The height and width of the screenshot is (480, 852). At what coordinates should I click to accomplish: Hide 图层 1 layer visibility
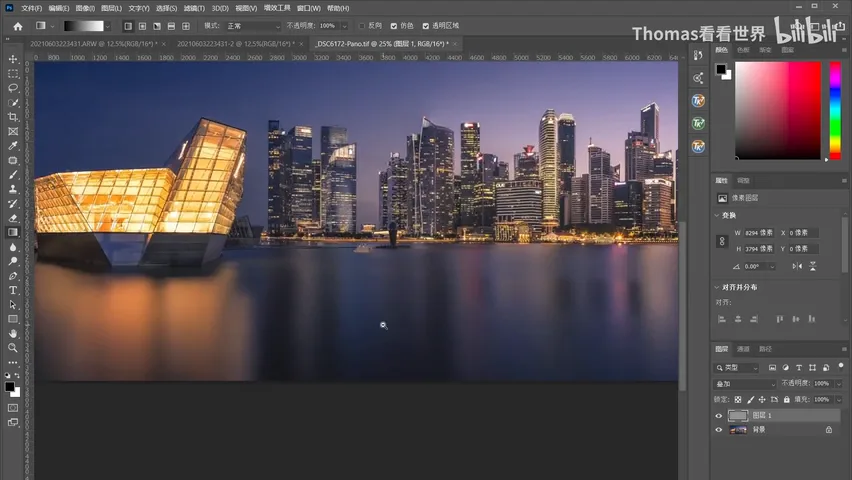click(x=719, y=416)
